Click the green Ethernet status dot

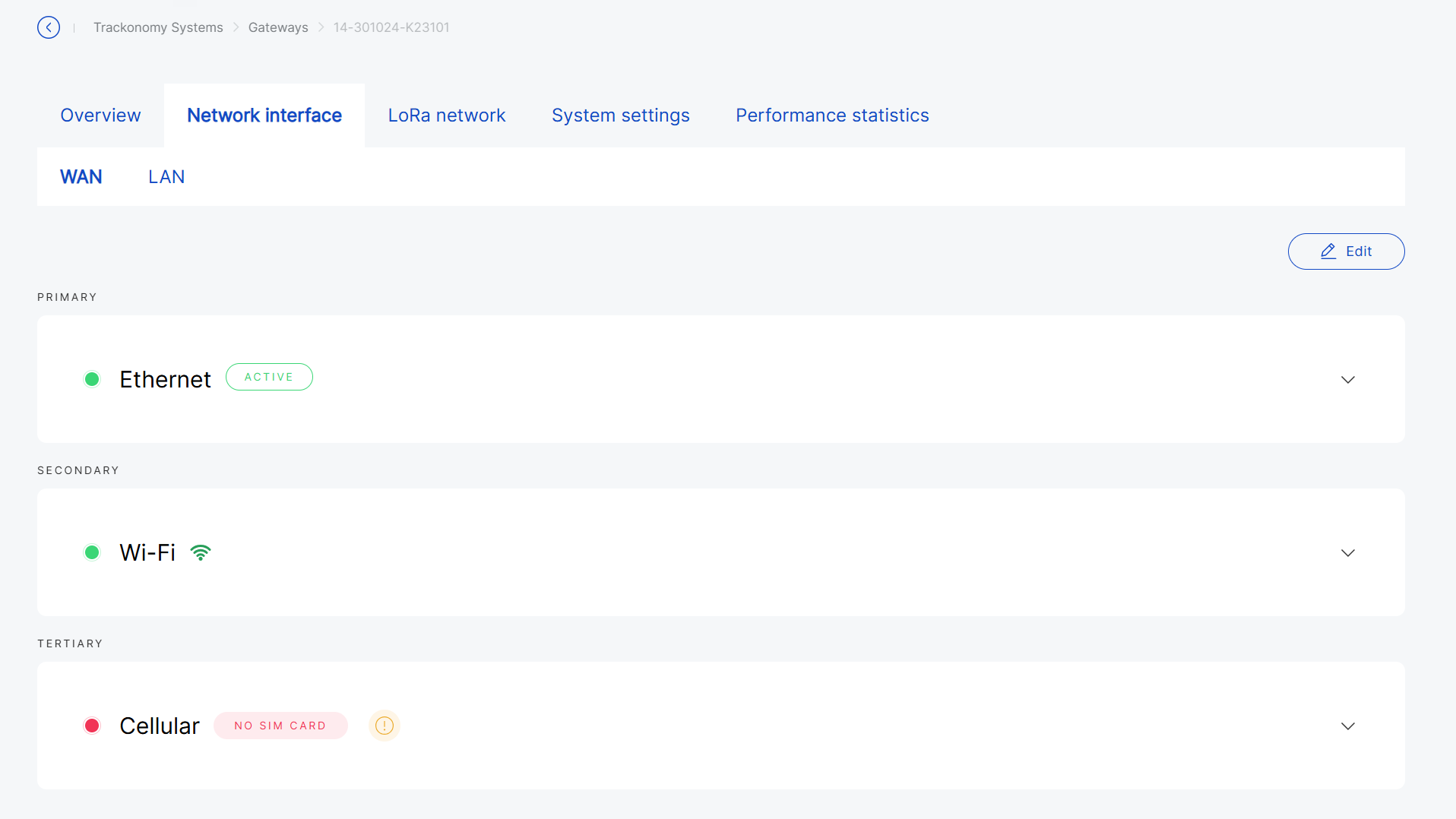92,379
